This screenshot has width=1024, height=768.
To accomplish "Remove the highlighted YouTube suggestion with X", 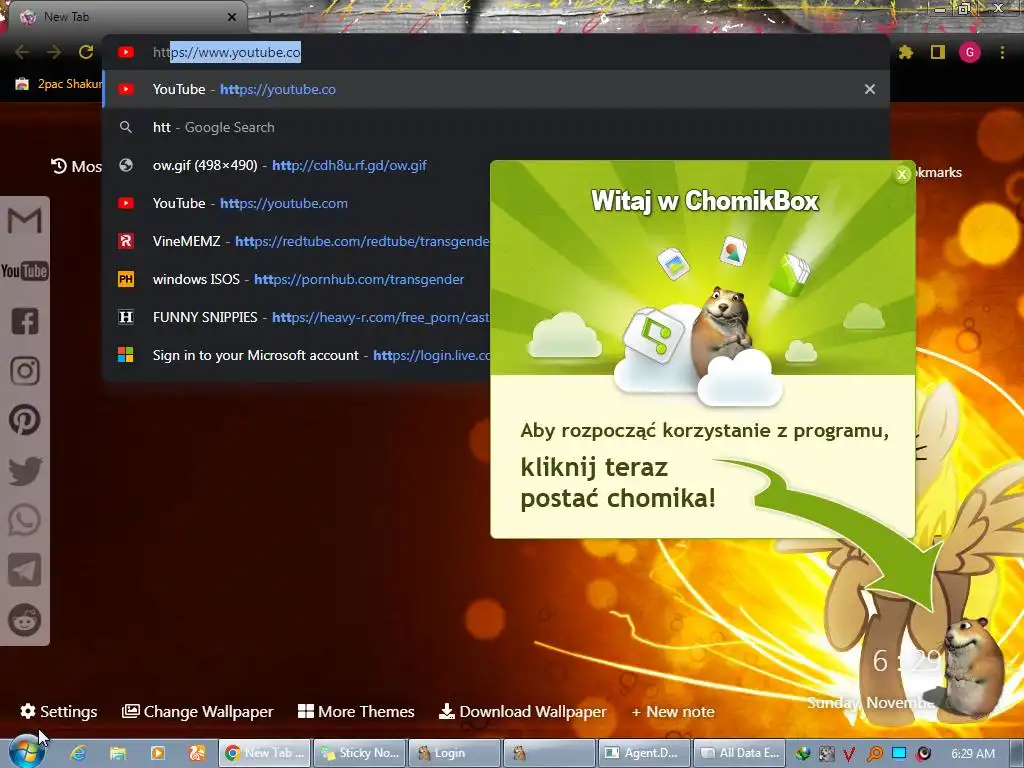I will pyautogui.click(x=870, y=89).
